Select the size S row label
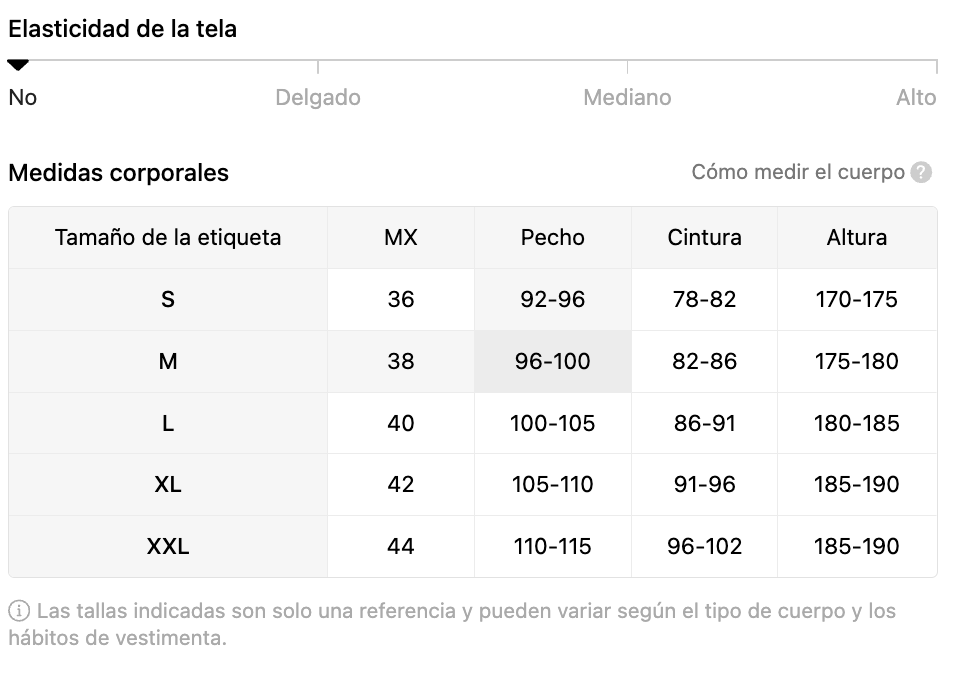Image resolution: width=956 pixels, height=696 pixels. tap(168, 299)
